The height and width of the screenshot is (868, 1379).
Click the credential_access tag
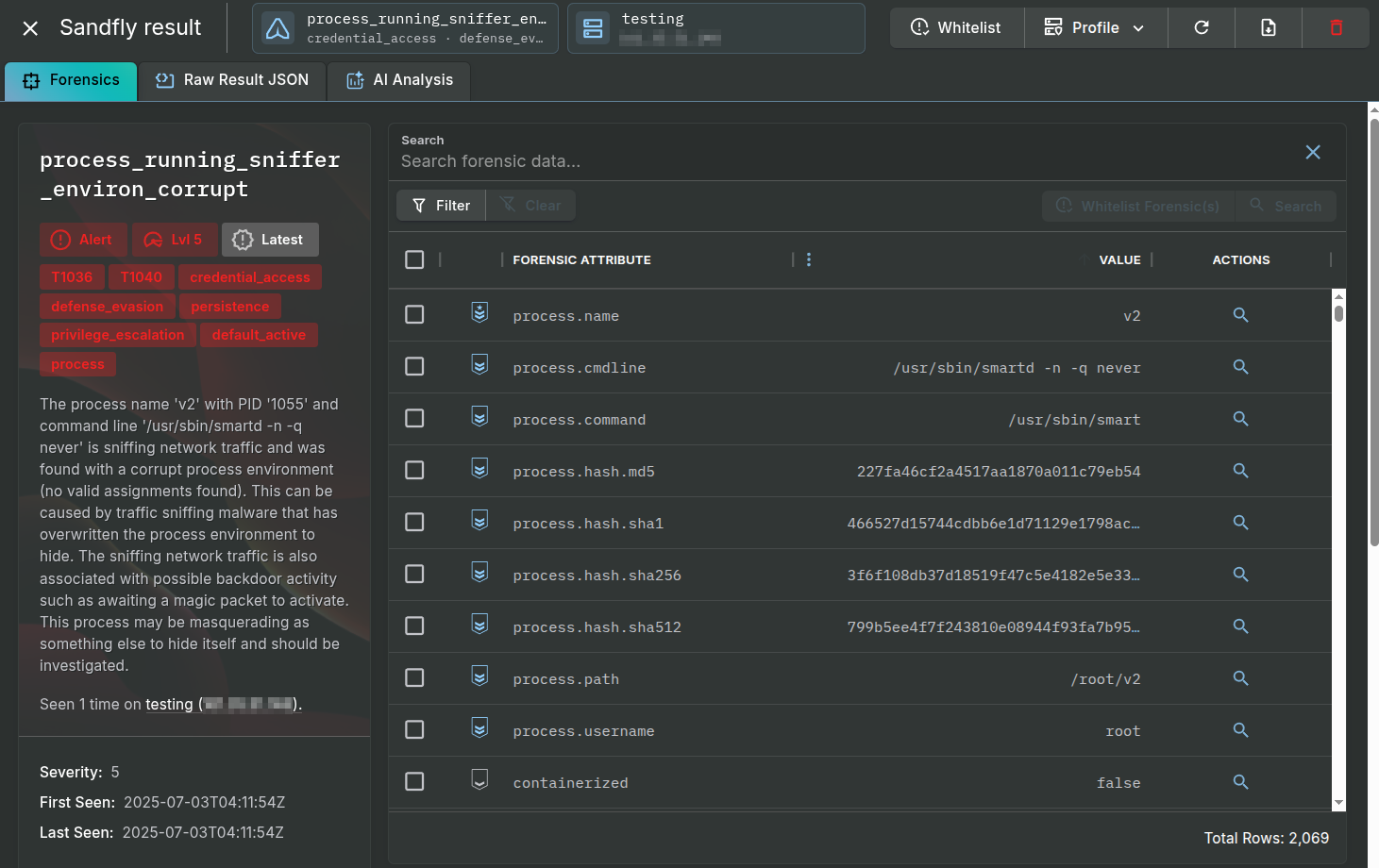pos(250,277)
